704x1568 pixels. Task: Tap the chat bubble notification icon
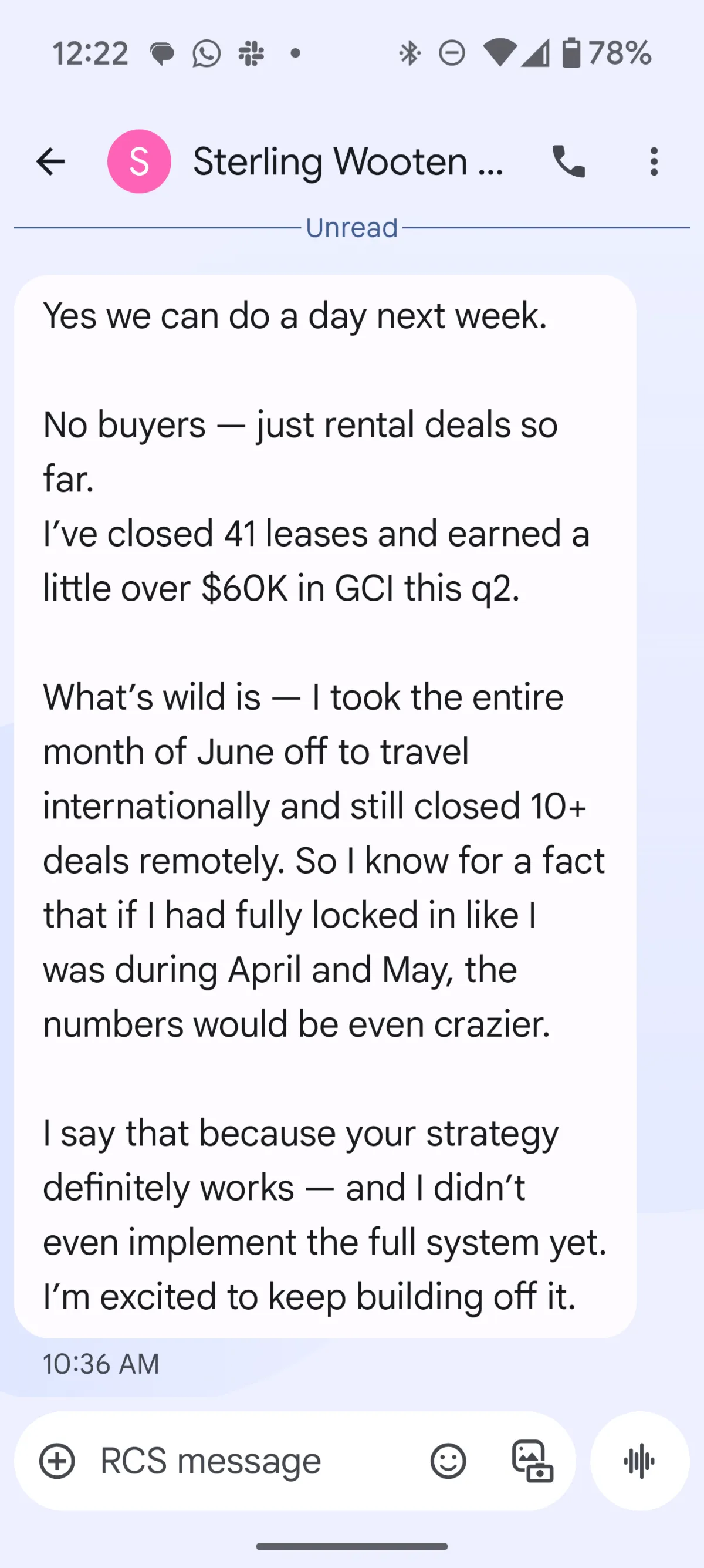(162, 55)
